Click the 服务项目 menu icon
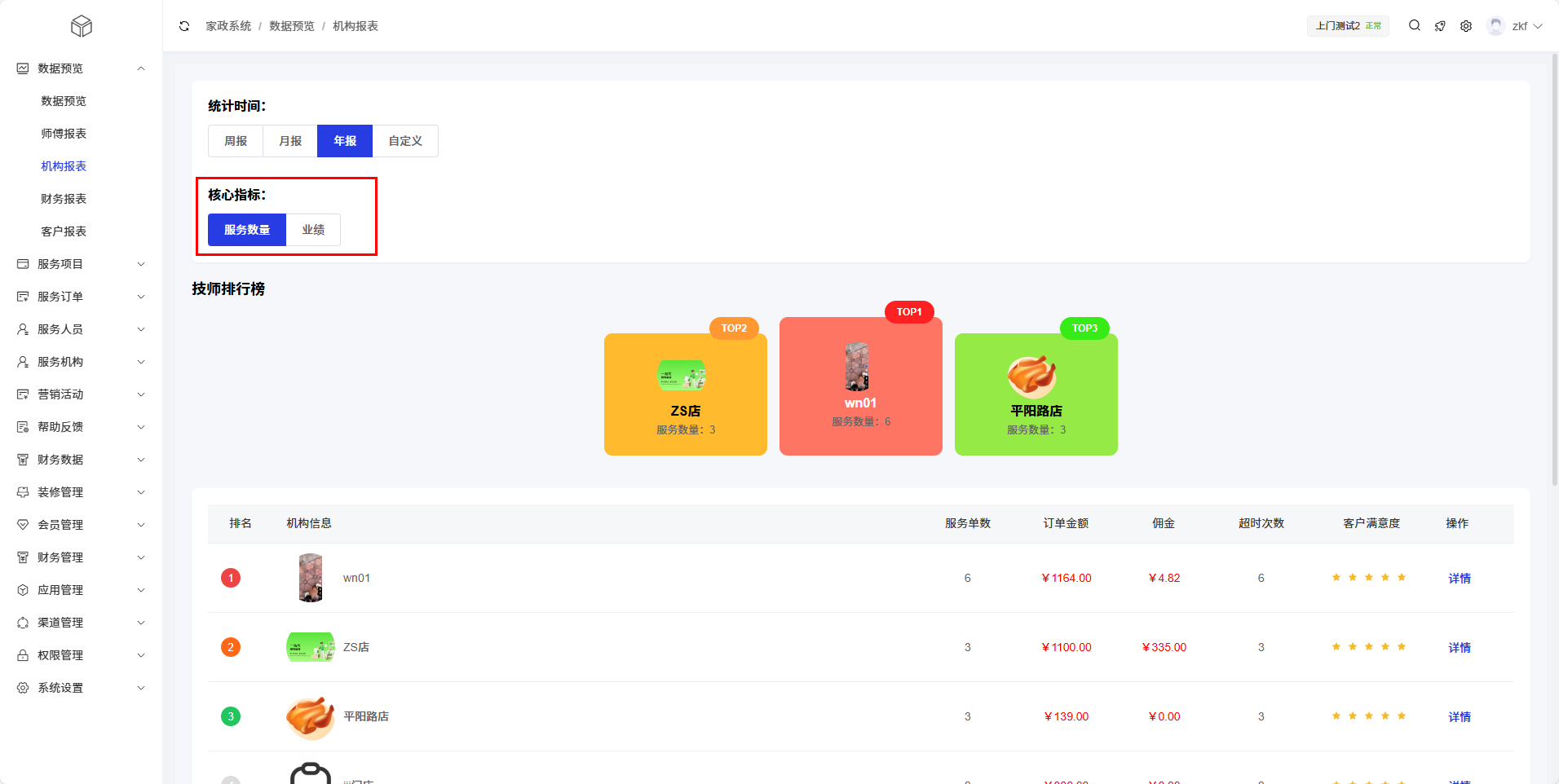The width and height of the screenshot is (1559, 784). pyautogui.click(x=23, y=264)
